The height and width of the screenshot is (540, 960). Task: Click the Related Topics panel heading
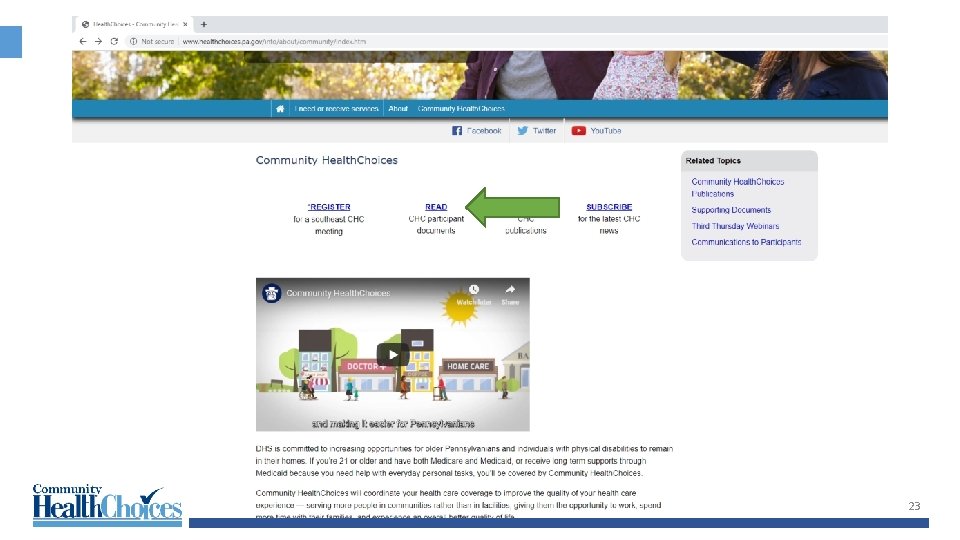click(x=713, y=160)
